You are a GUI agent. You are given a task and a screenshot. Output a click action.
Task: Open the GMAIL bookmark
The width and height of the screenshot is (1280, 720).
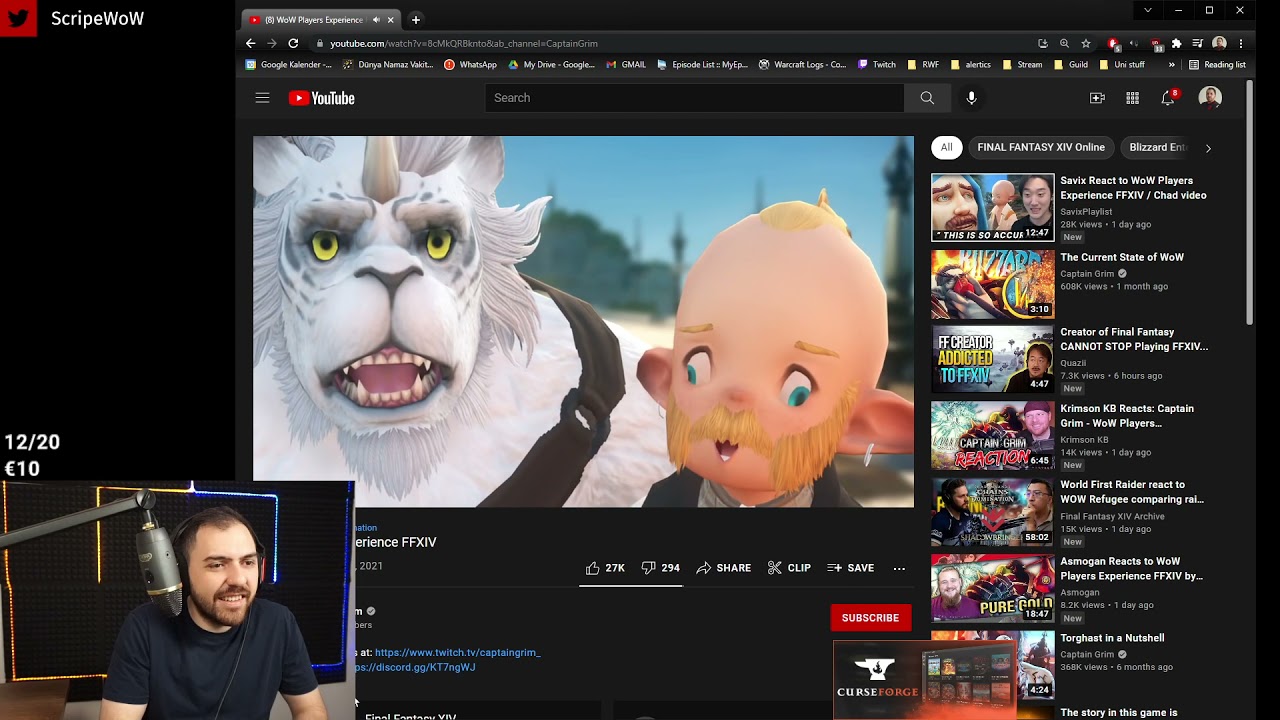626,65
